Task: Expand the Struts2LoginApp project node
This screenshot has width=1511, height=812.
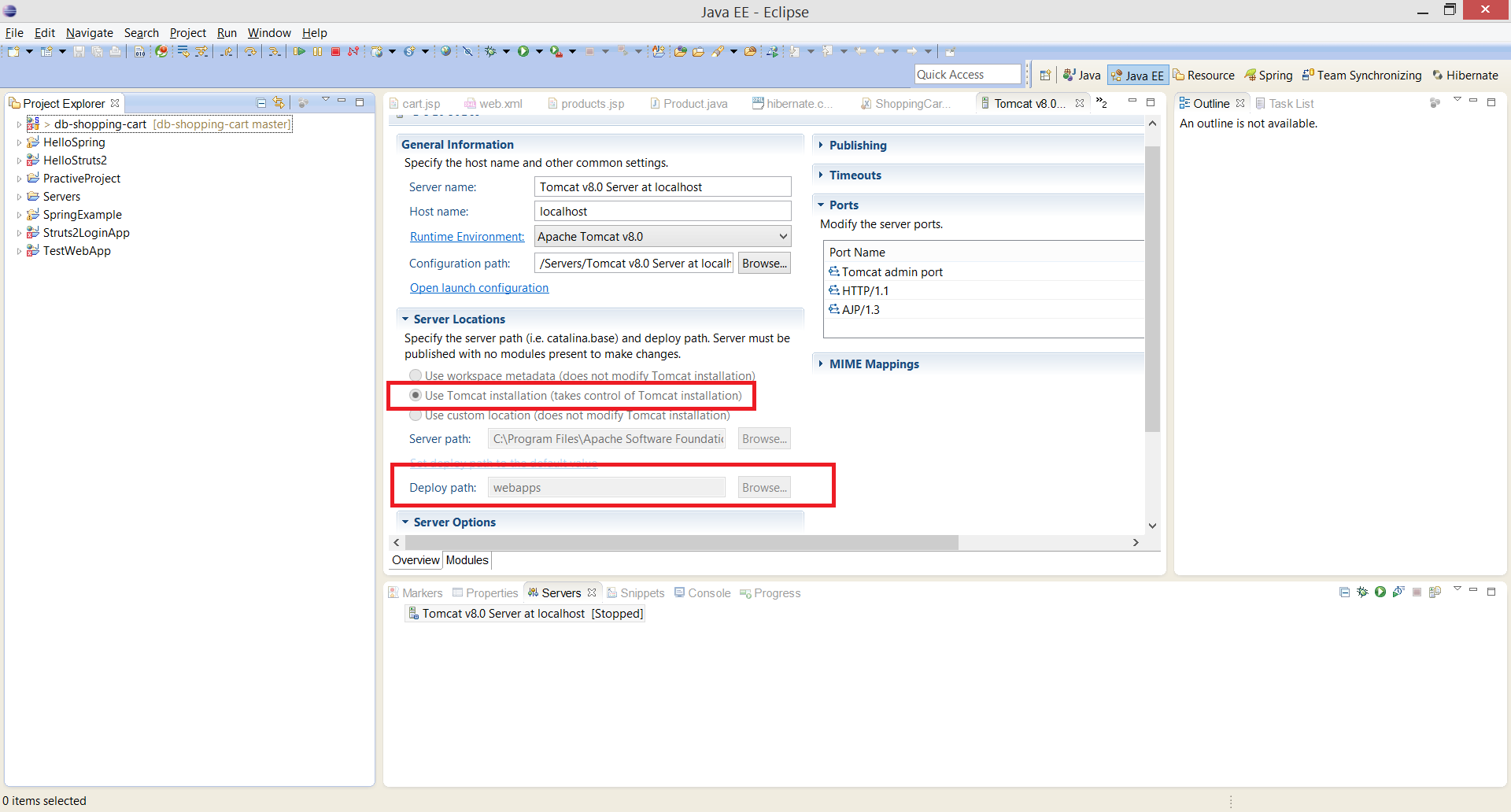Action: [x=19, y=233]
